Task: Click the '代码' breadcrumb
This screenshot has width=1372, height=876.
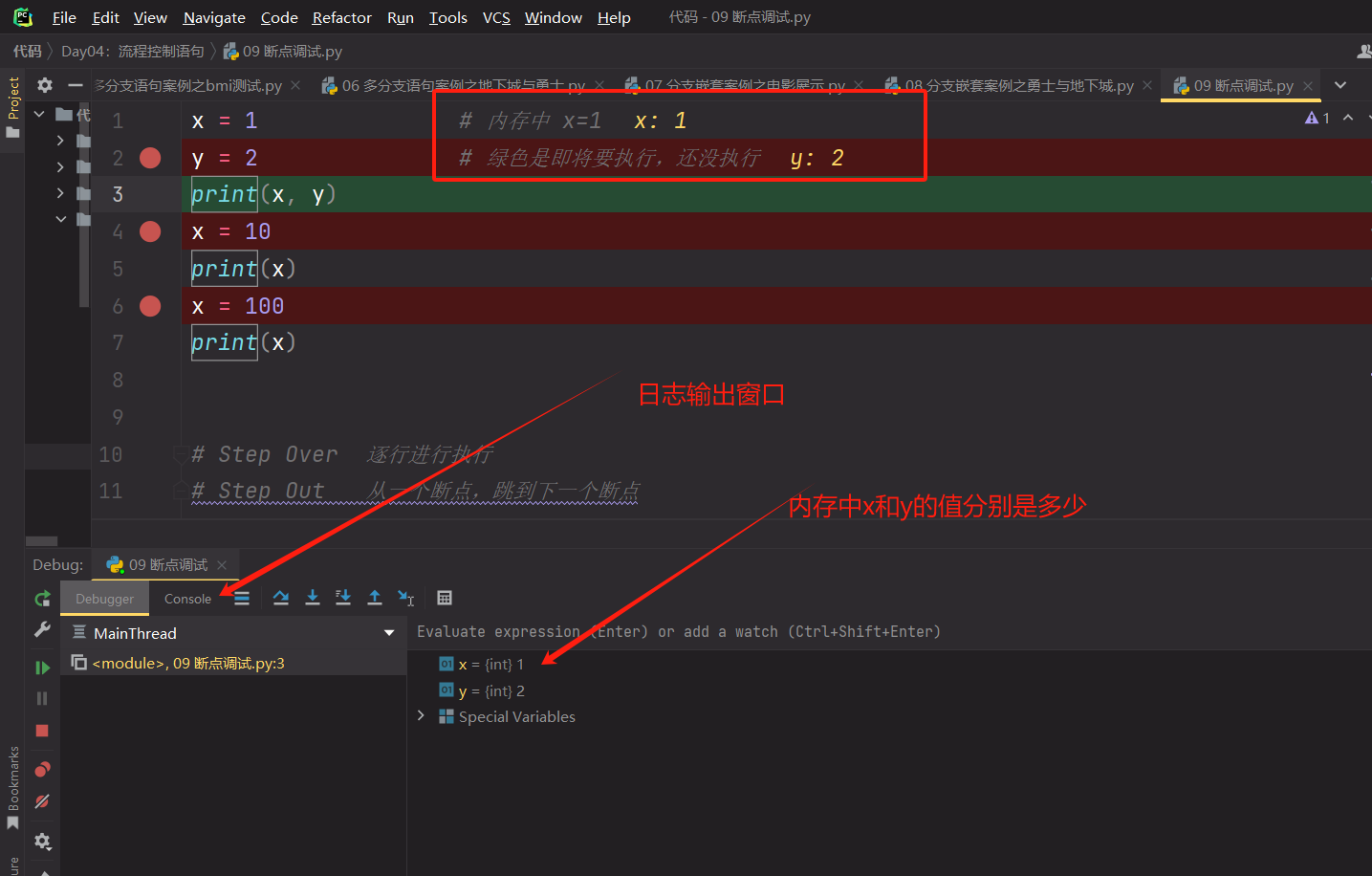Action: click(27, 51)
